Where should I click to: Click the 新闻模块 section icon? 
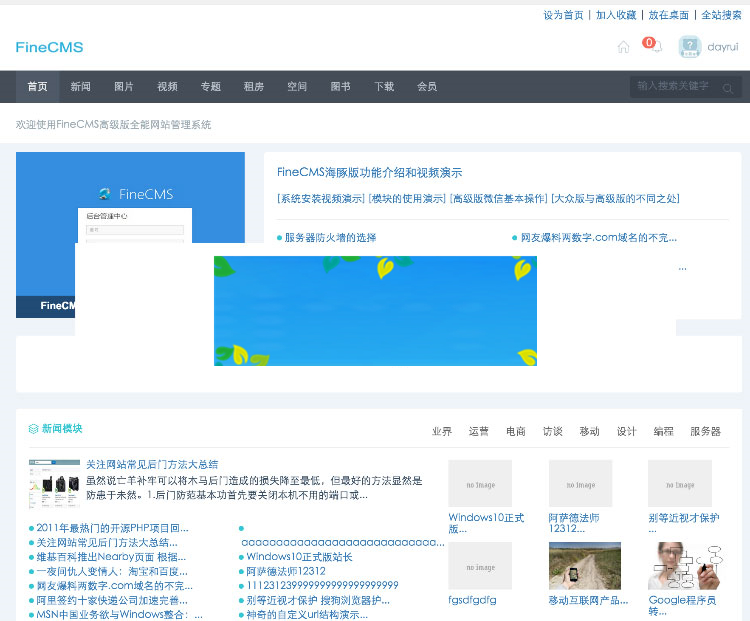pos(33,429)
